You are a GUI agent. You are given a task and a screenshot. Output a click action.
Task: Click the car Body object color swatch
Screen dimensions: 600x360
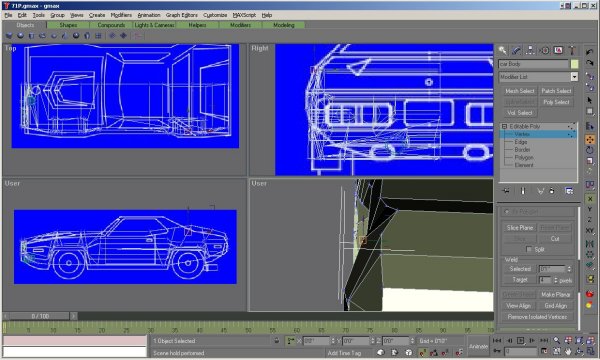574,64
